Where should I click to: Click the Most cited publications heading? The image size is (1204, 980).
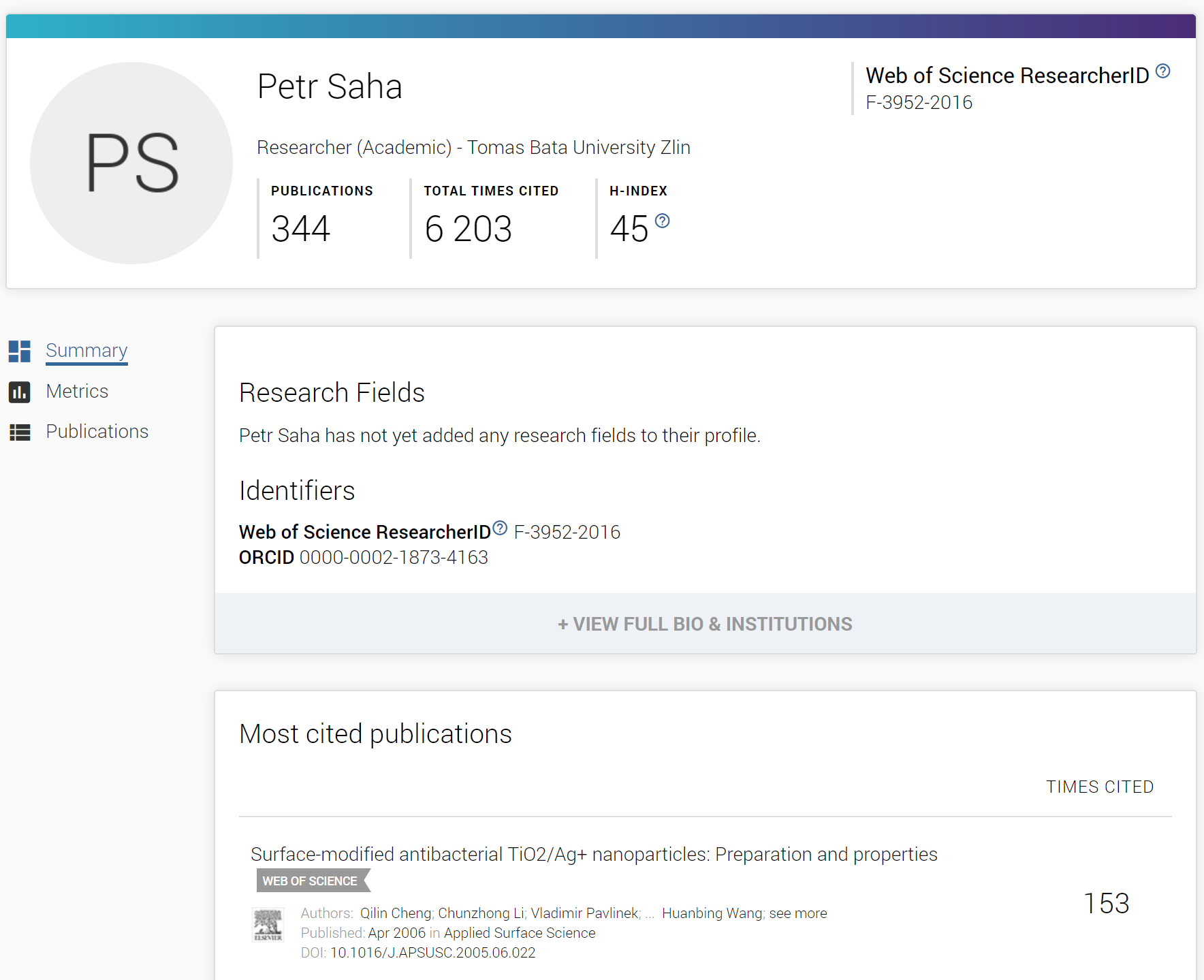click(375, 734)
